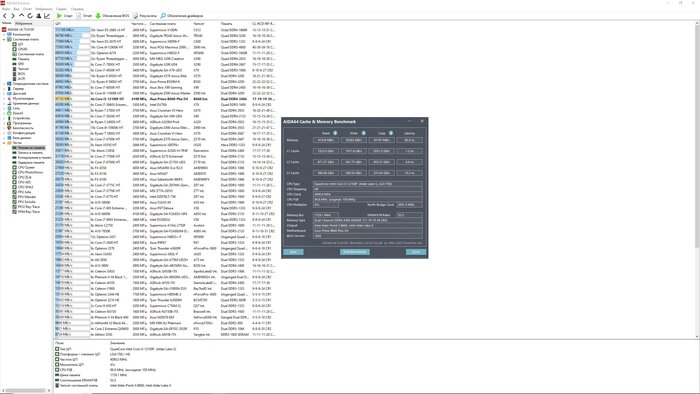Open the Избранное menu in menu bar
Image resolution: width=700 pixels, height=394 pixels.
click(x=44, y=9)
